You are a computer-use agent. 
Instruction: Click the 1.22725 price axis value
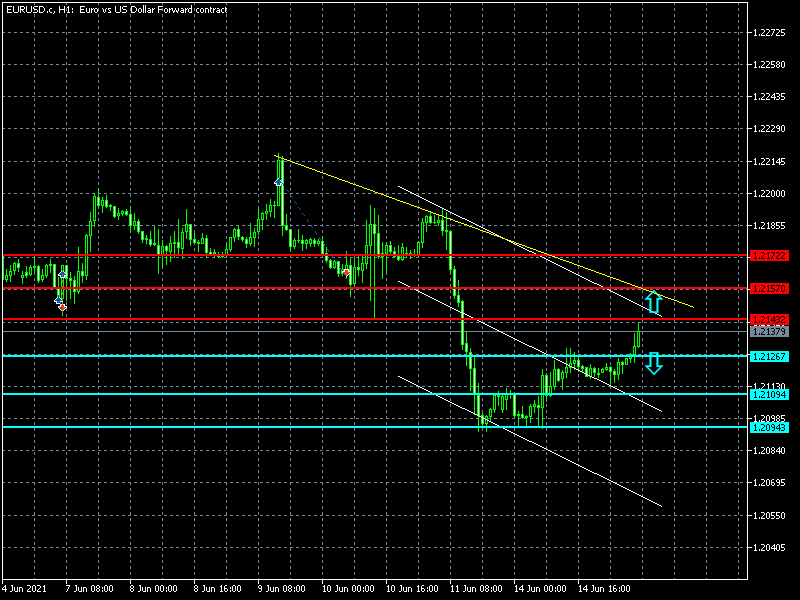pos(769,33)
